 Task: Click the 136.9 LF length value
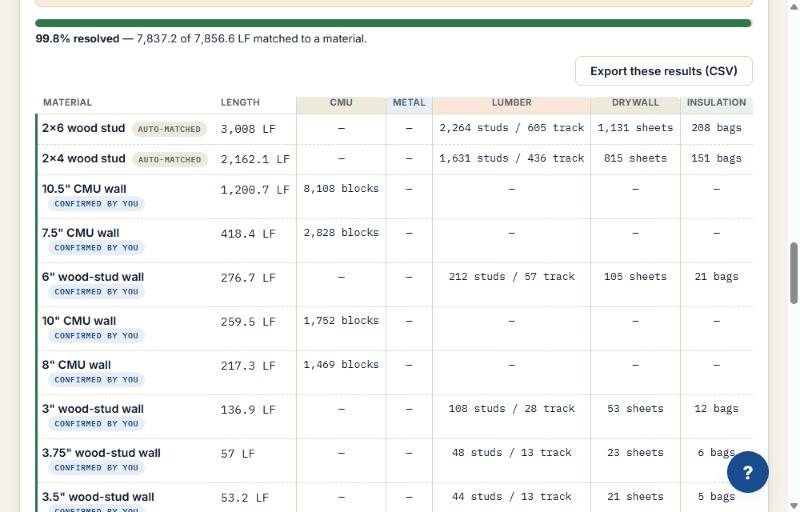248,410
